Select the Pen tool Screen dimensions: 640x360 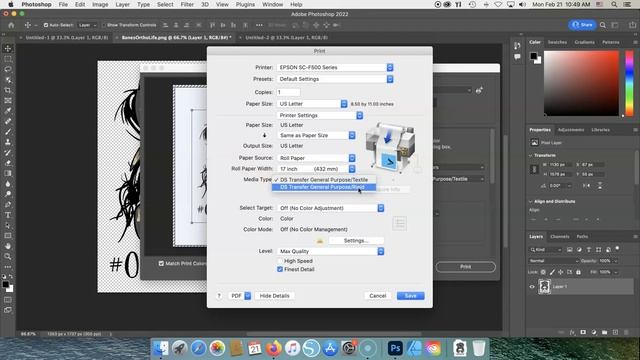[8, 204]
